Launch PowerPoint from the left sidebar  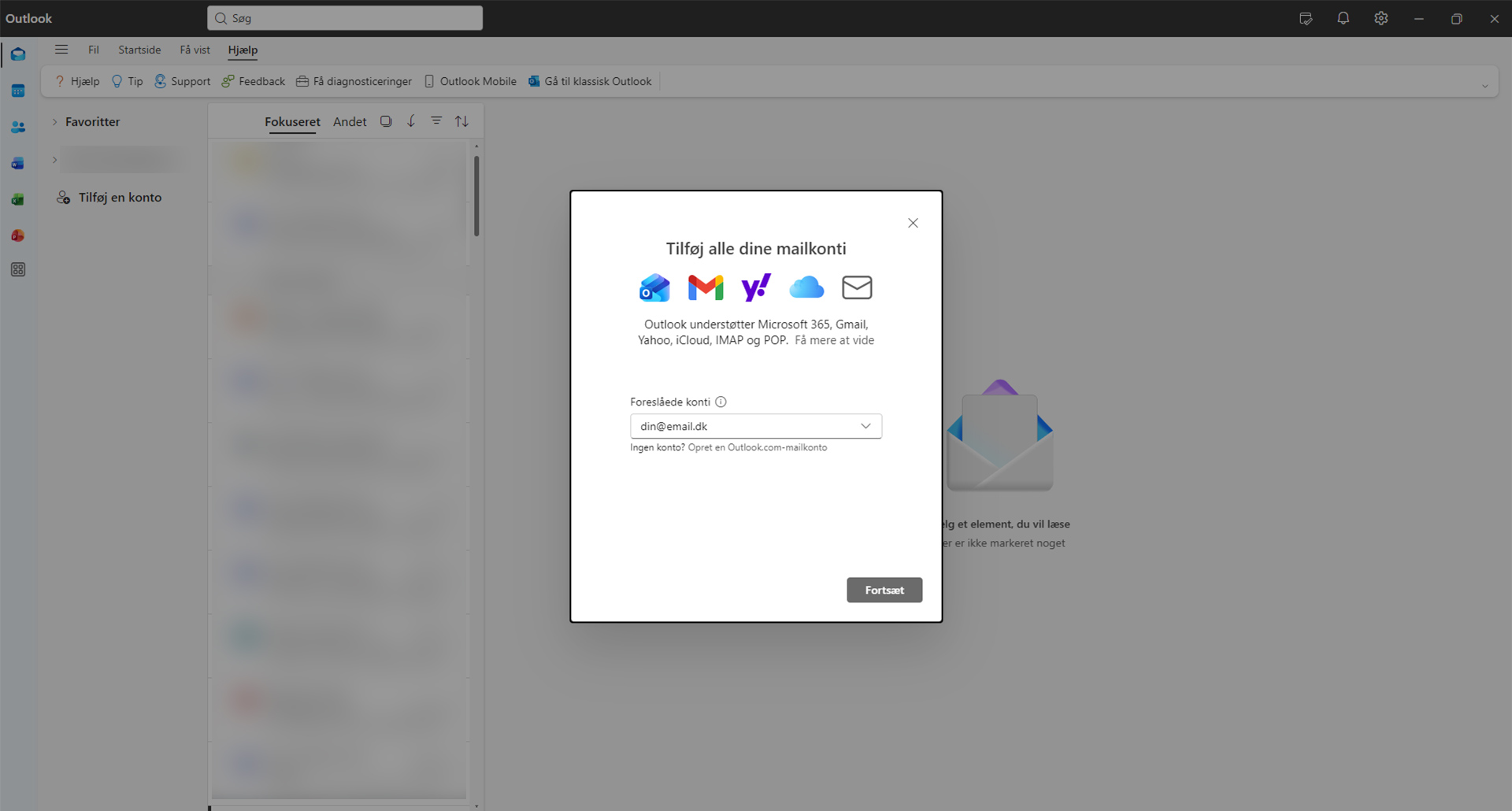point(18,236)
